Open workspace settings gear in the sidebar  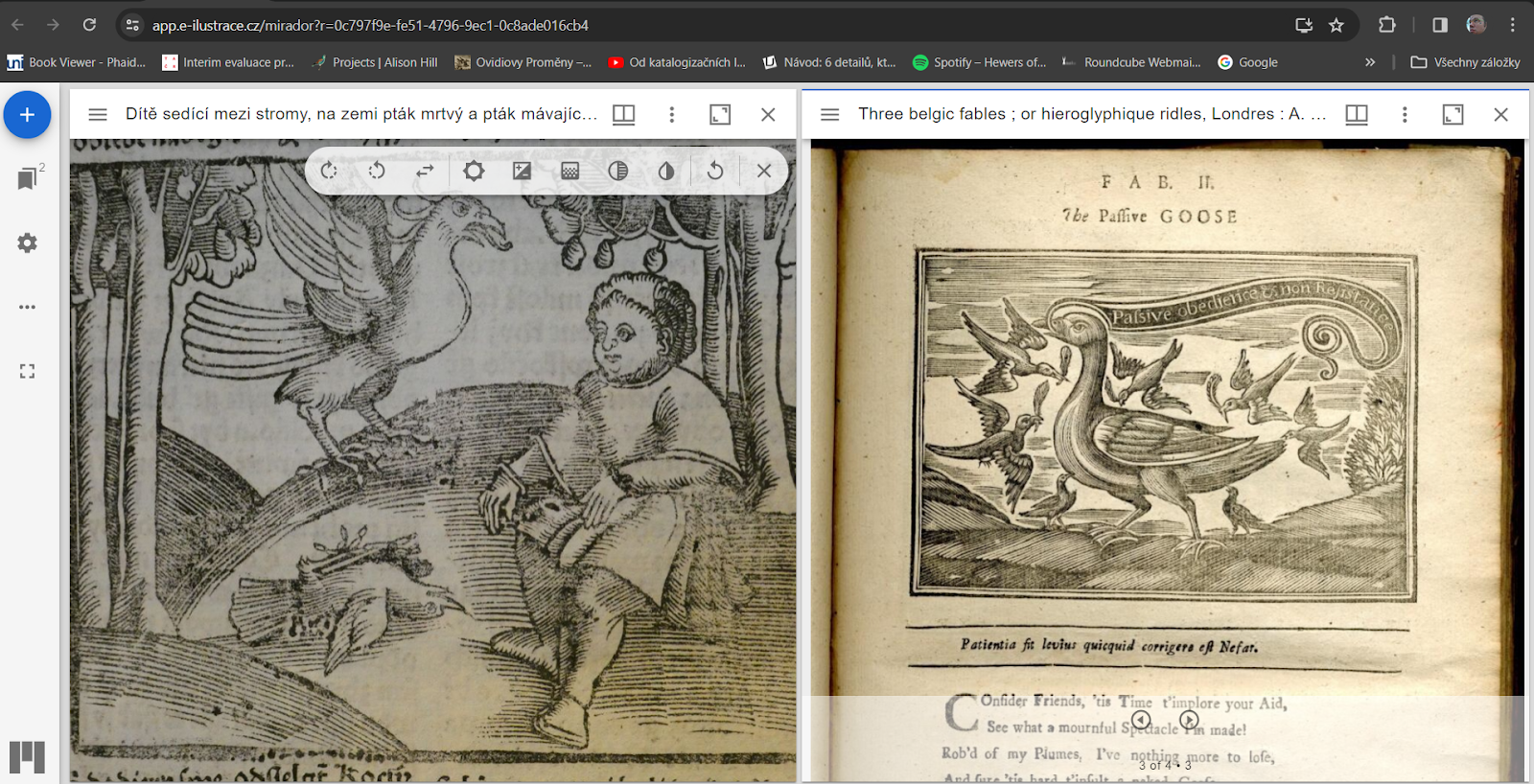pyautogui.click(x=27, y=243)
